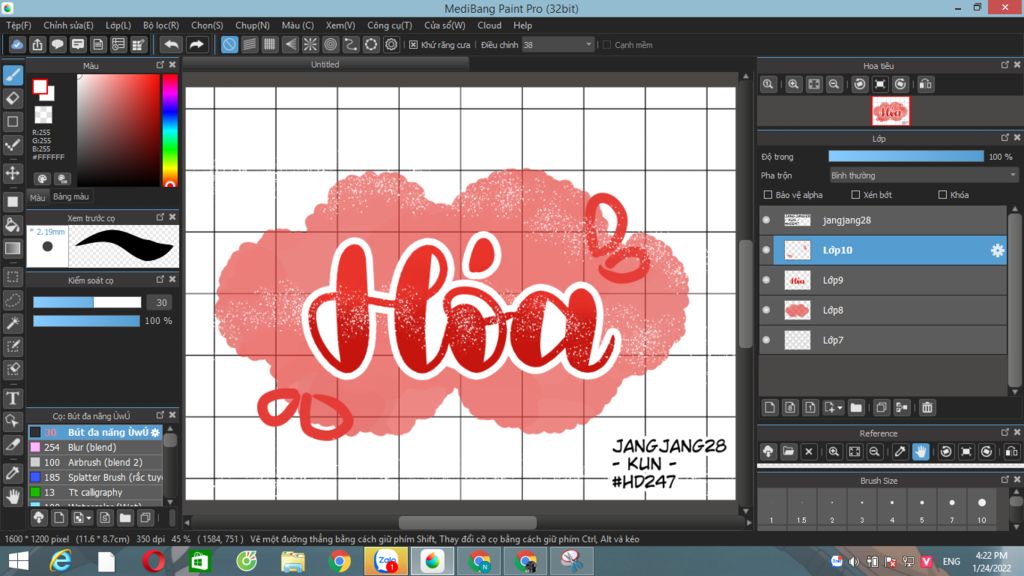The width and height of the screenshot is (1024, 576).
Task: Select the Hand tool
Action: 13,497
